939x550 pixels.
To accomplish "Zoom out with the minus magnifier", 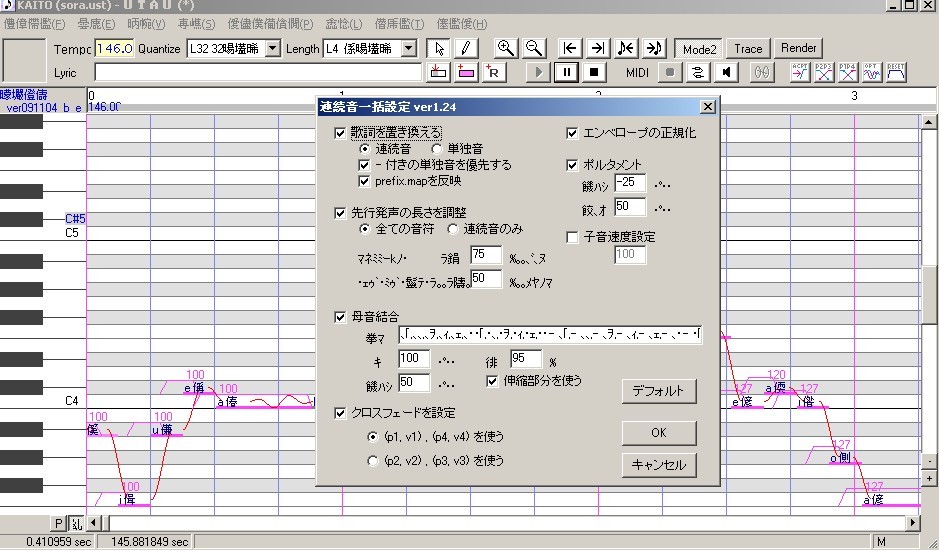I will tap(533, 49).
